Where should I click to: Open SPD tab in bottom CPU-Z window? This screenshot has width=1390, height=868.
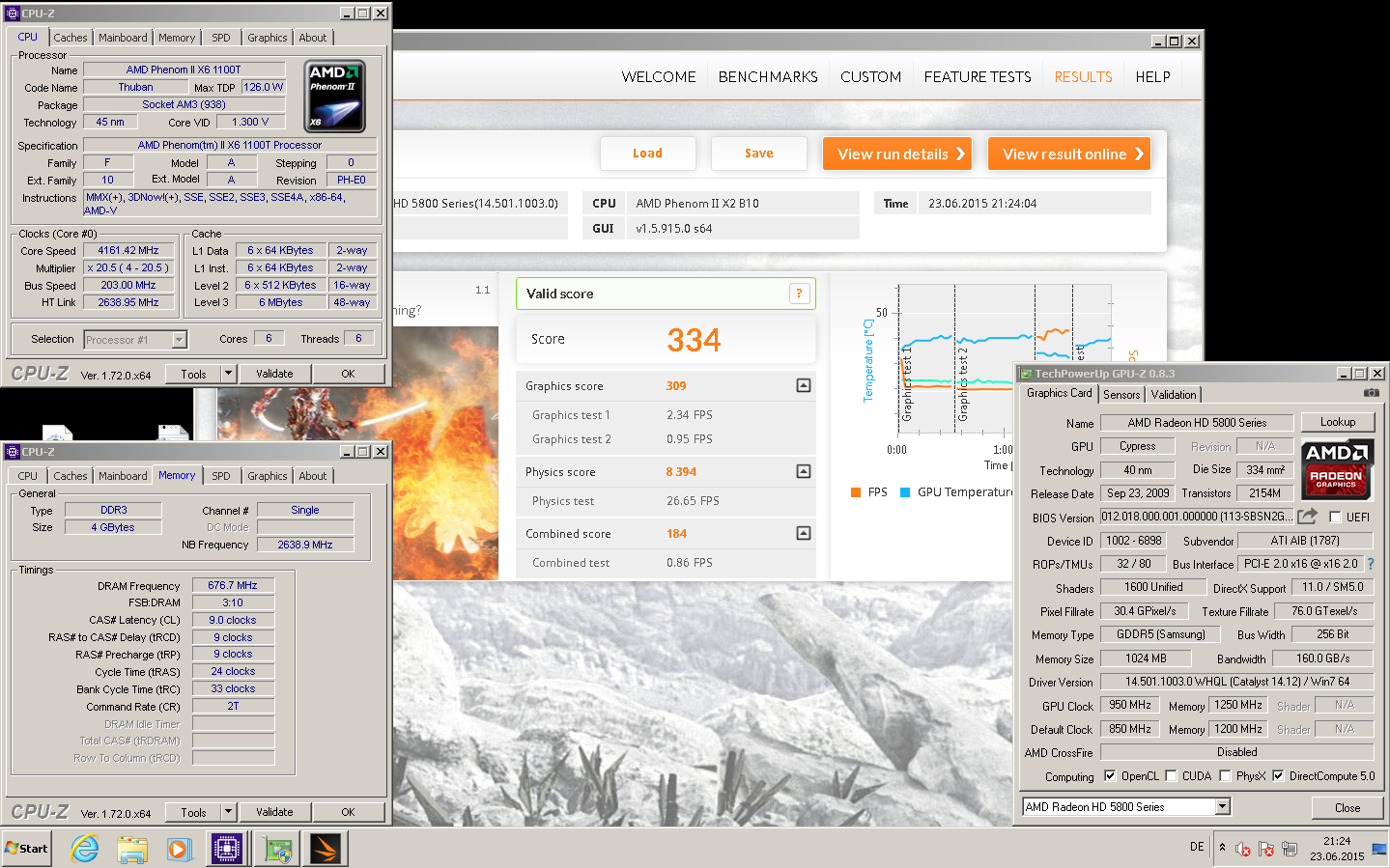click(221, 476)
